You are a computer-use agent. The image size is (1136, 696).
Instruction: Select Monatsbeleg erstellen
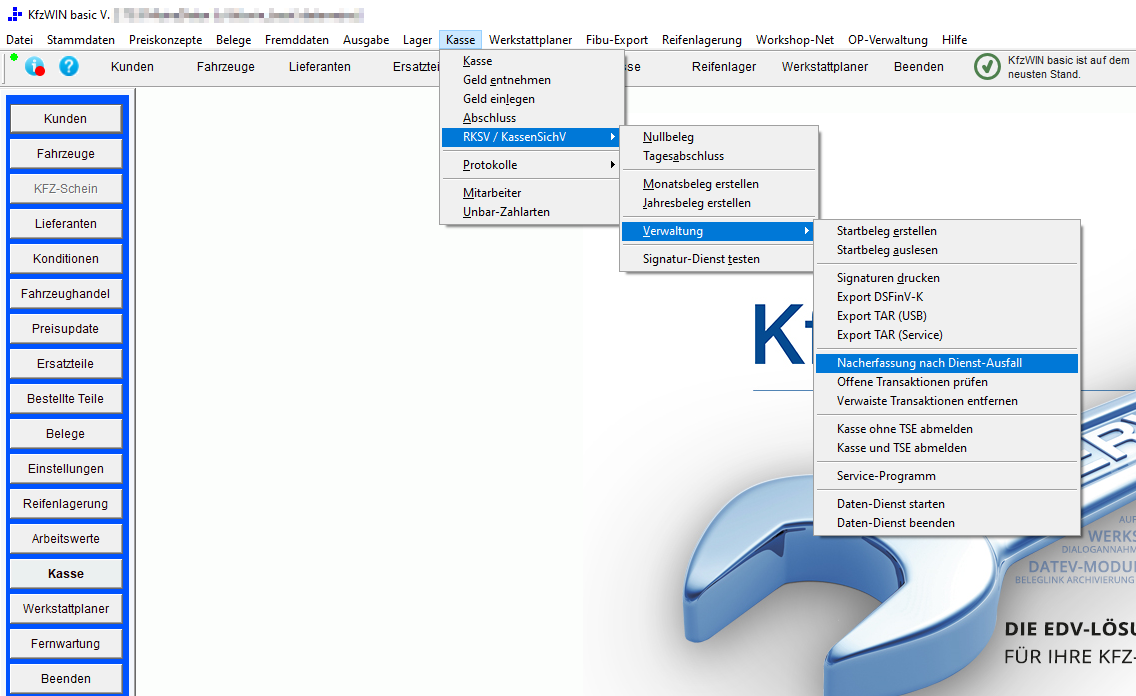click(x=717, y=184)
